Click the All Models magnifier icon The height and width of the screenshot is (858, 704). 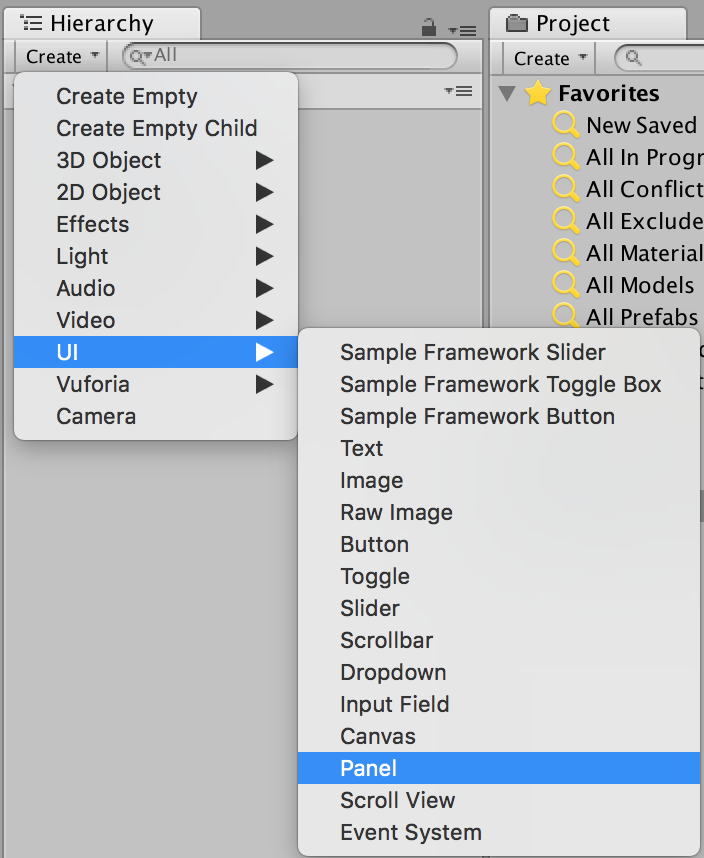point(566,285)
